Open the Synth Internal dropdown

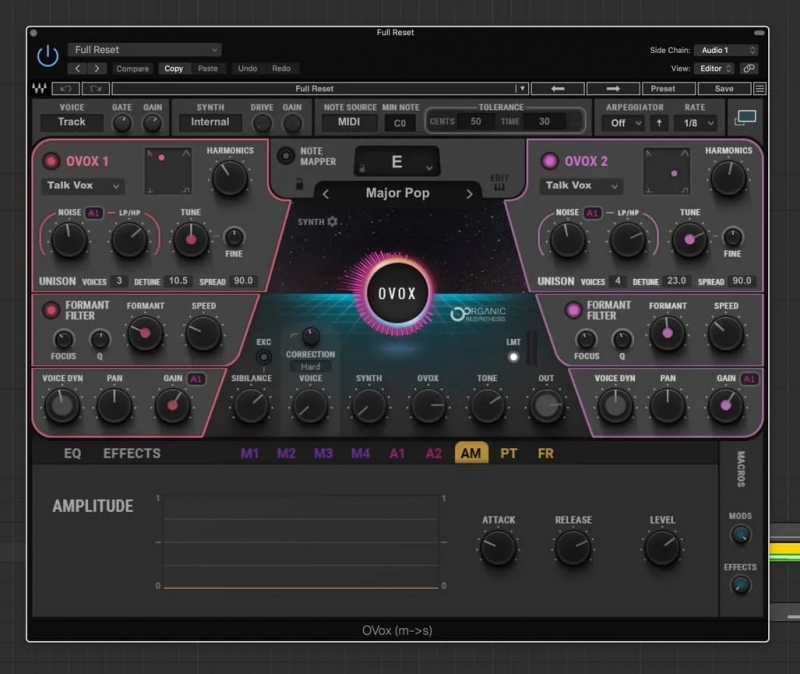210,122
